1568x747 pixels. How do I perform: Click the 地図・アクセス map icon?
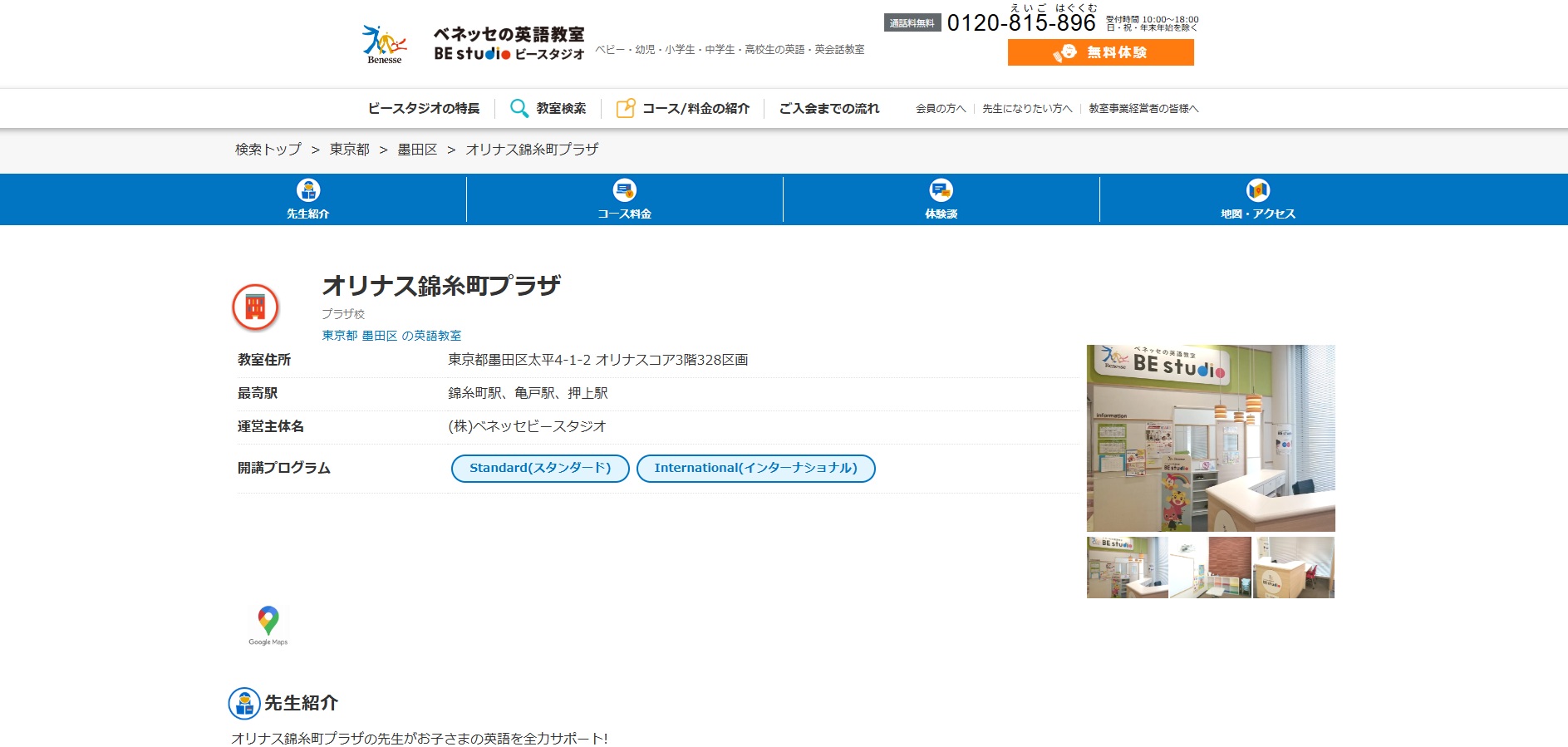coord(1258,190)
